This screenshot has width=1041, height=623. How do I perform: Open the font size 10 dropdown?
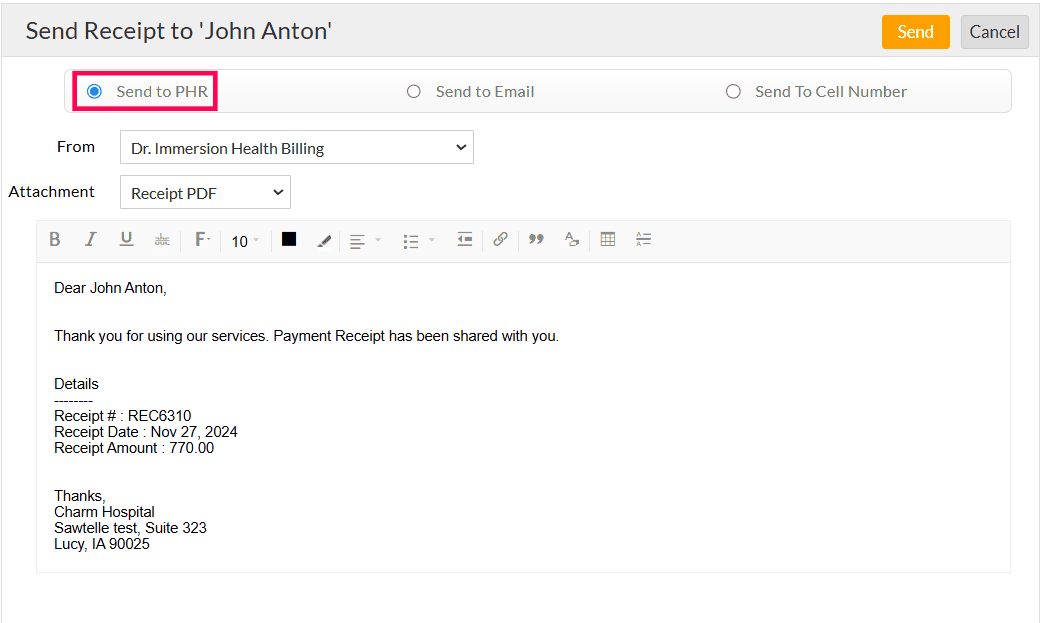[x=245, y=241]
